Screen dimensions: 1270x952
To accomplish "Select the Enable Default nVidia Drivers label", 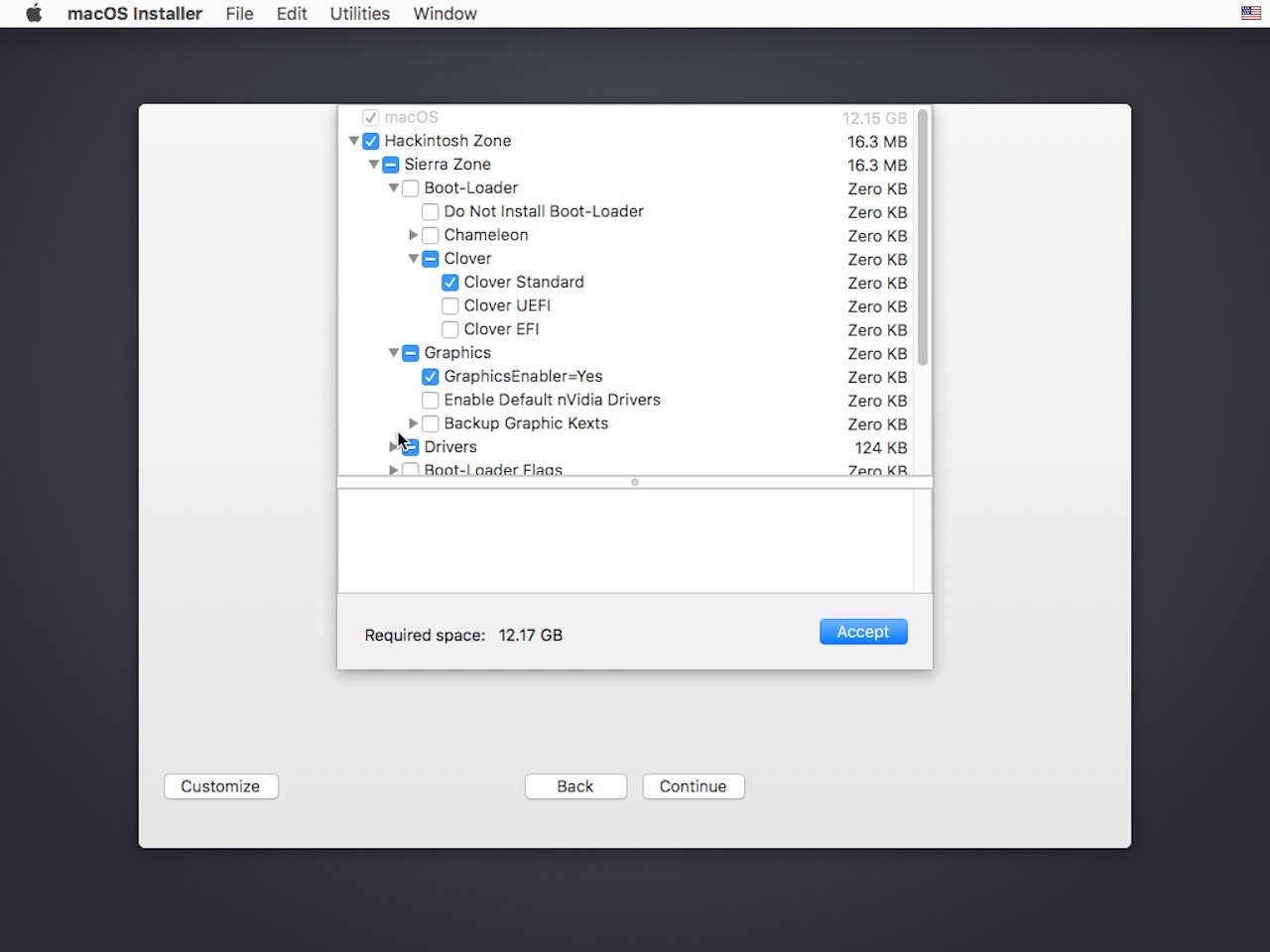I will coord(552,401).
